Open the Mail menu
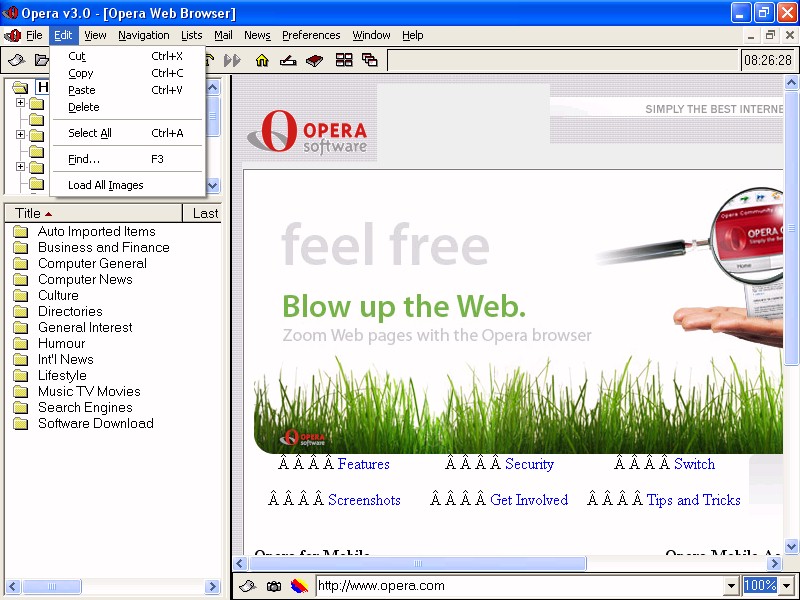 click(223, 35)
